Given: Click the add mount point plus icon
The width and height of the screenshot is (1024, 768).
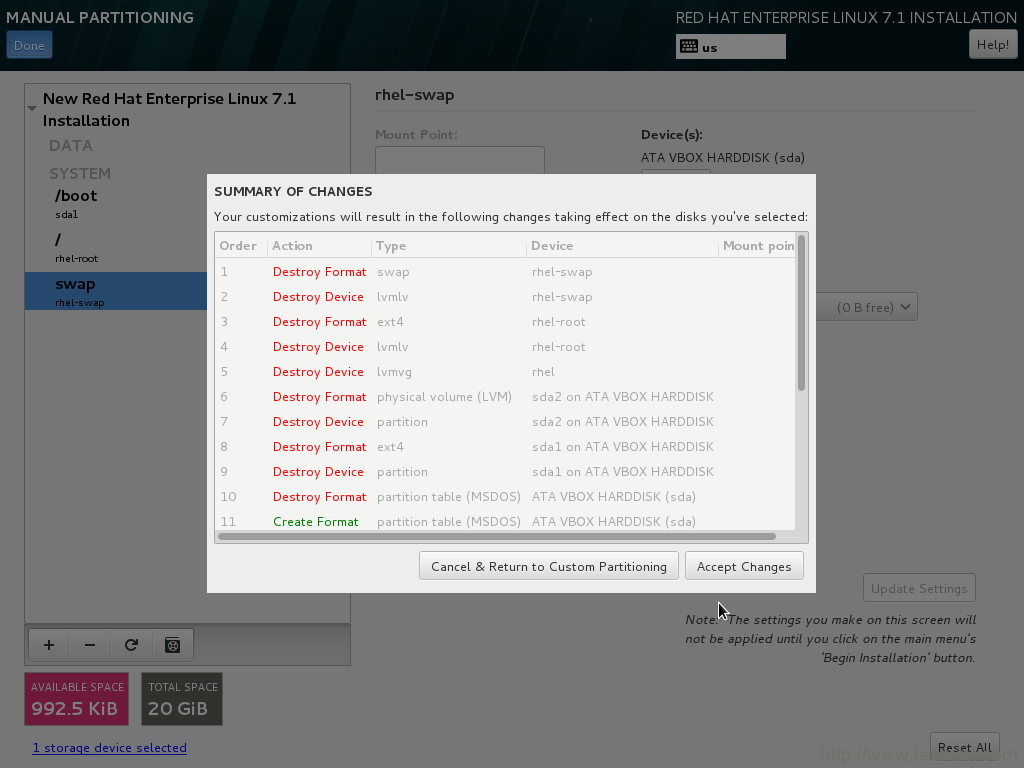Looking at the screenshot, I should pyautogui.click(x=49, y=645).
